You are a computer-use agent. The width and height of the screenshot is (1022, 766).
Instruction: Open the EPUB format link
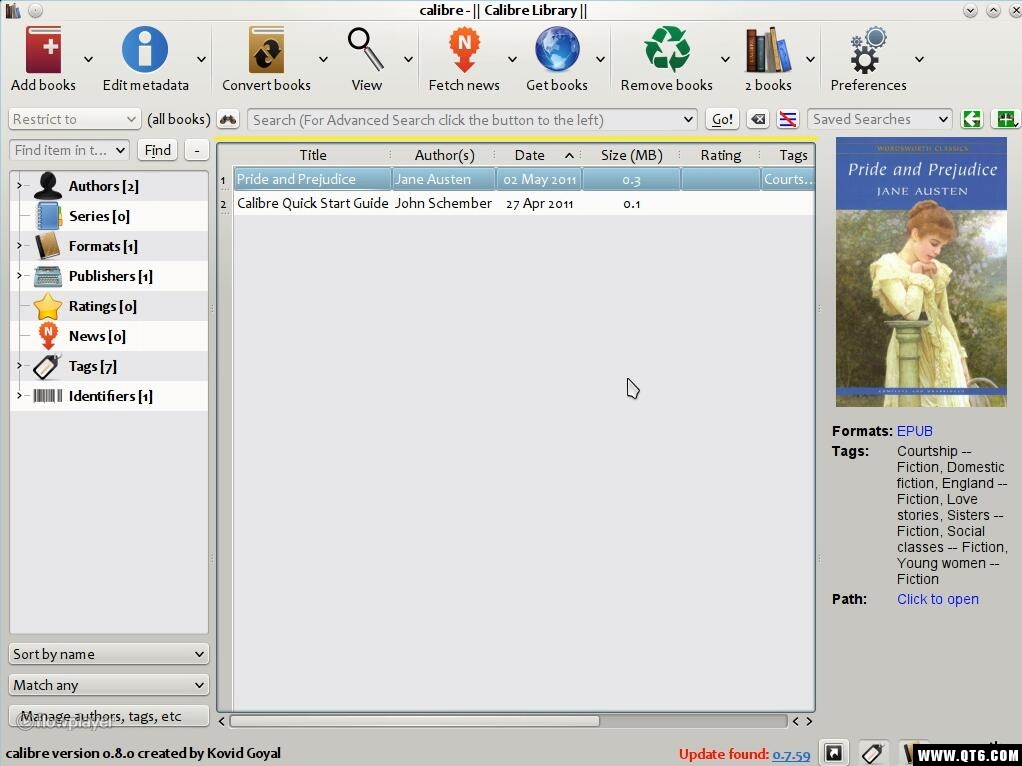(x=914, y=431)
